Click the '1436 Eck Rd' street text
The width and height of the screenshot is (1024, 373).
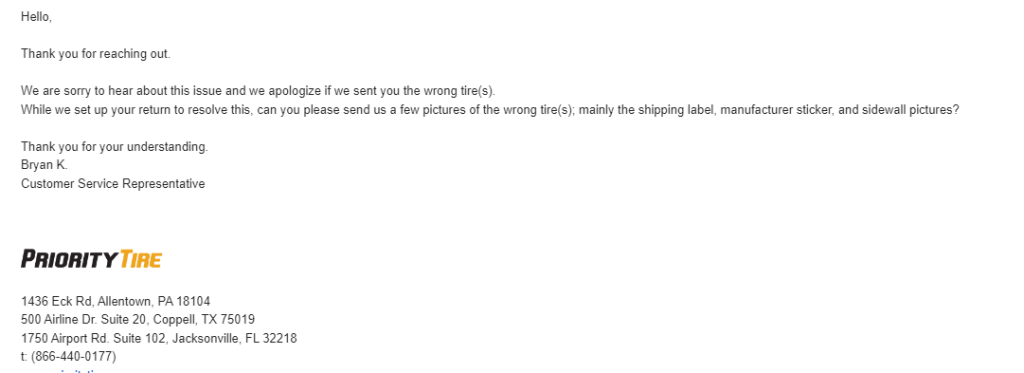[56, 302]
